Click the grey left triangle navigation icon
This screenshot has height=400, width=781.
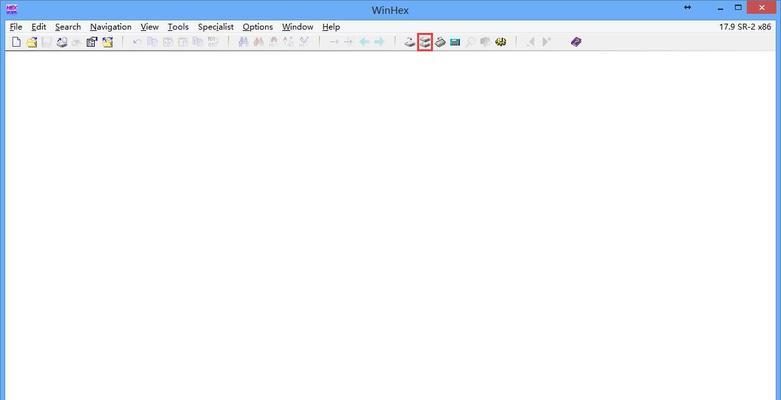[531, 42]
